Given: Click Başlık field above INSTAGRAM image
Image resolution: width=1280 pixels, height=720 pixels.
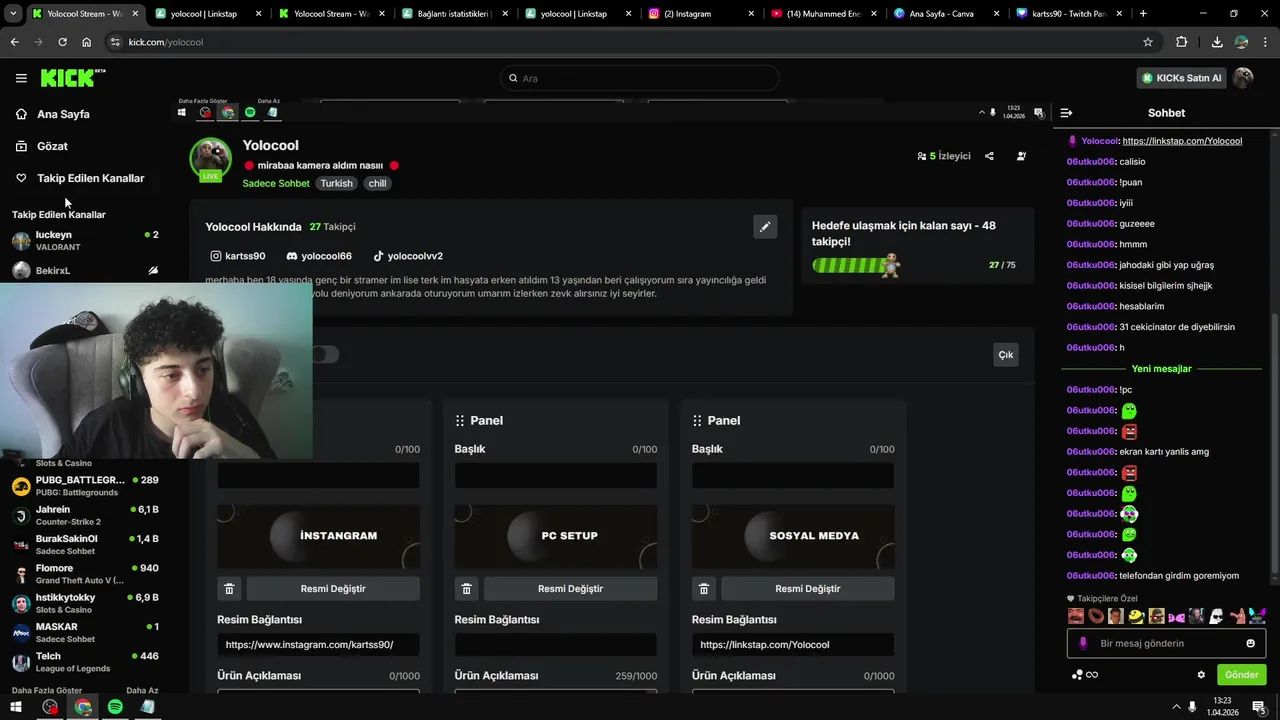Looking at the screenshot, I should tap(318, 476).
